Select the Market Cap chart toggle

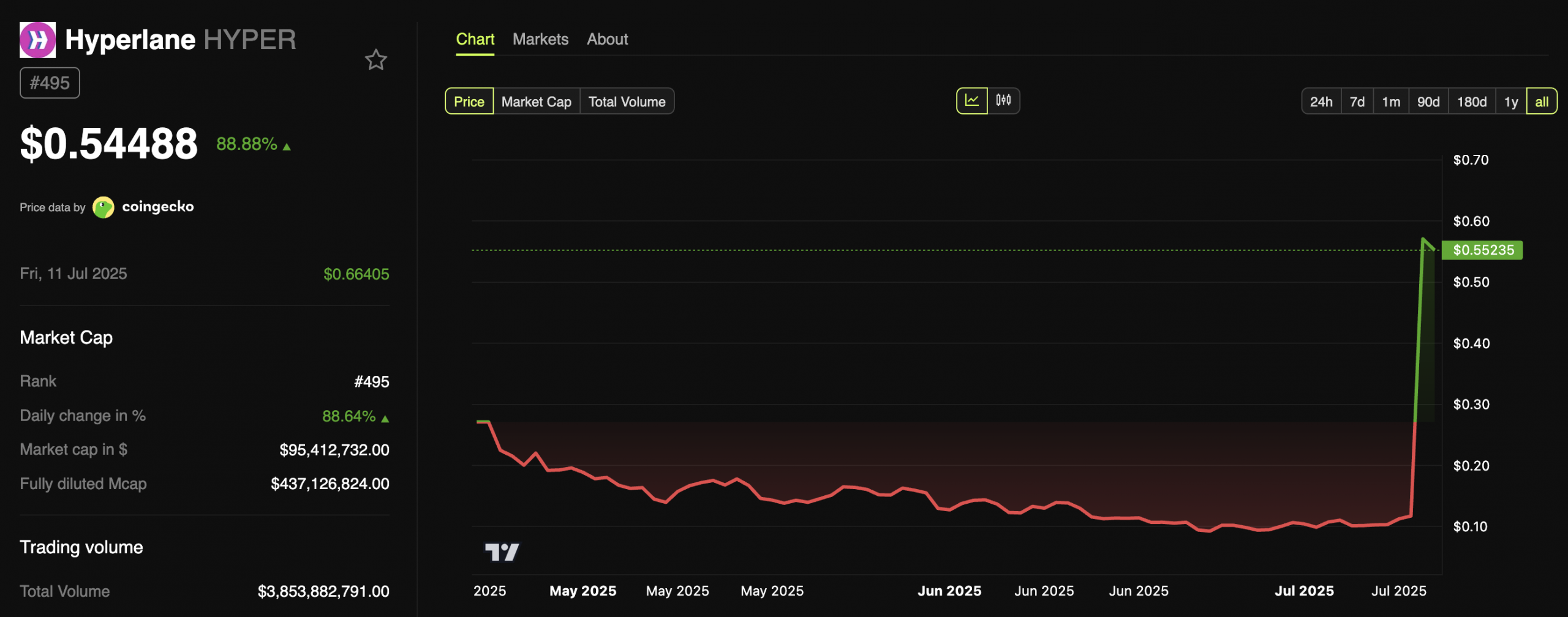pyautogui.click(x=536, y=102)
